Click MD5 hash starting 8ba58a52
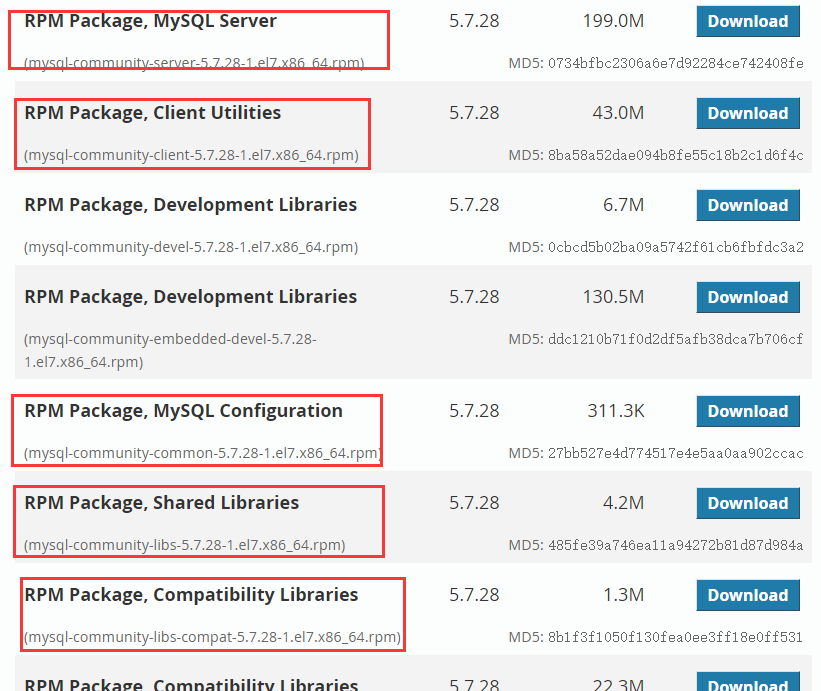Screen dimensions: 821x691 pos(675,155)
